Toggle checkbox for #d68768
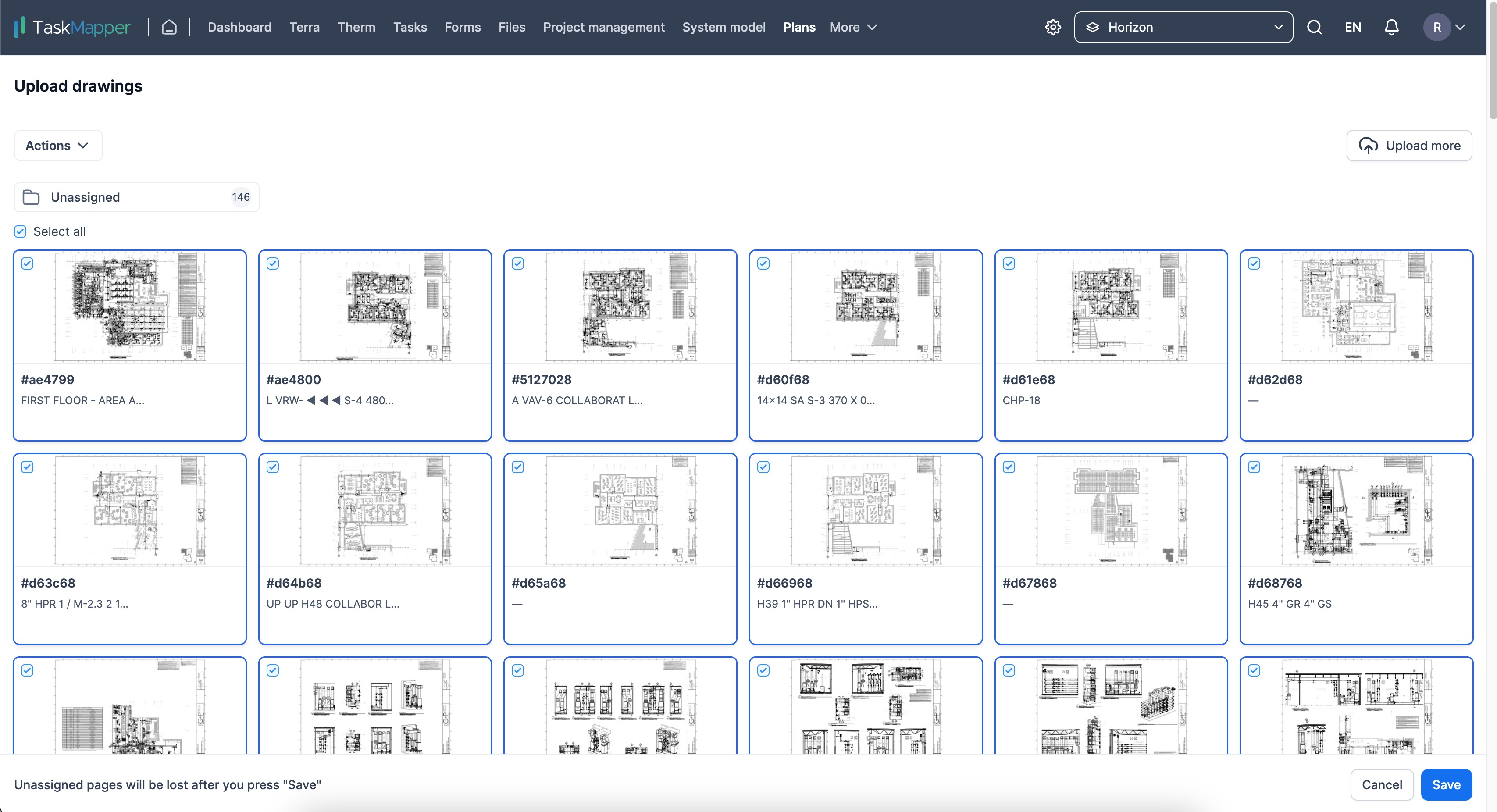Screen dimensions: 1497x812 (1254, 467)
